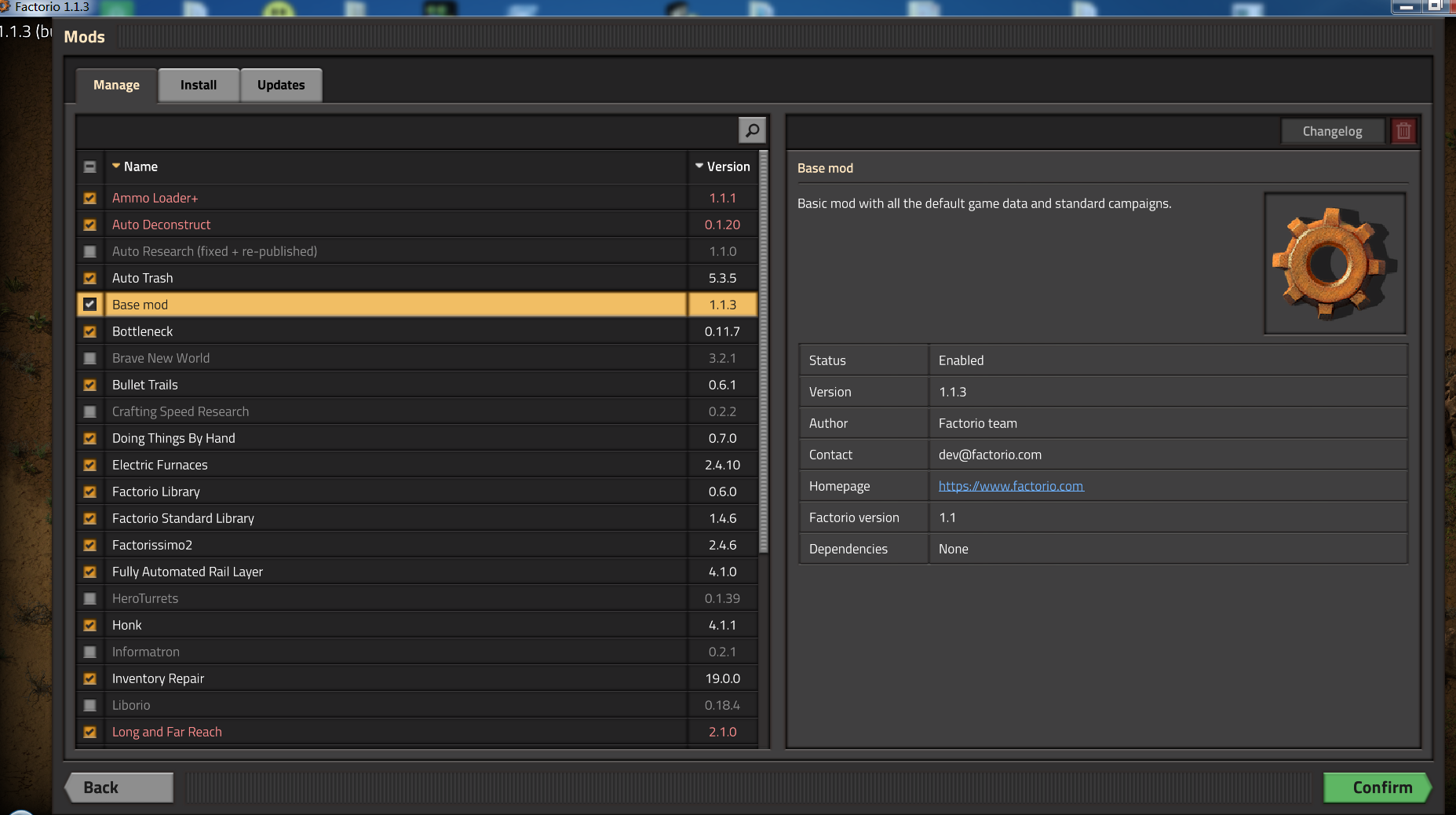Enable Auto Research (fixed + re-published) checkbox
The image size is (1456, 815).
pyautogui.click(x=90, y=251)
